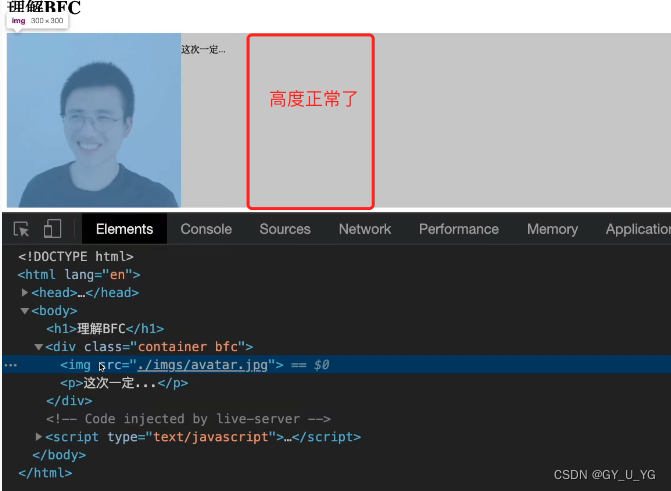This screenshot has width=671, height=491.
Task: Open the ./imgs/avatar.jpg source link
Action: (202, 365)
